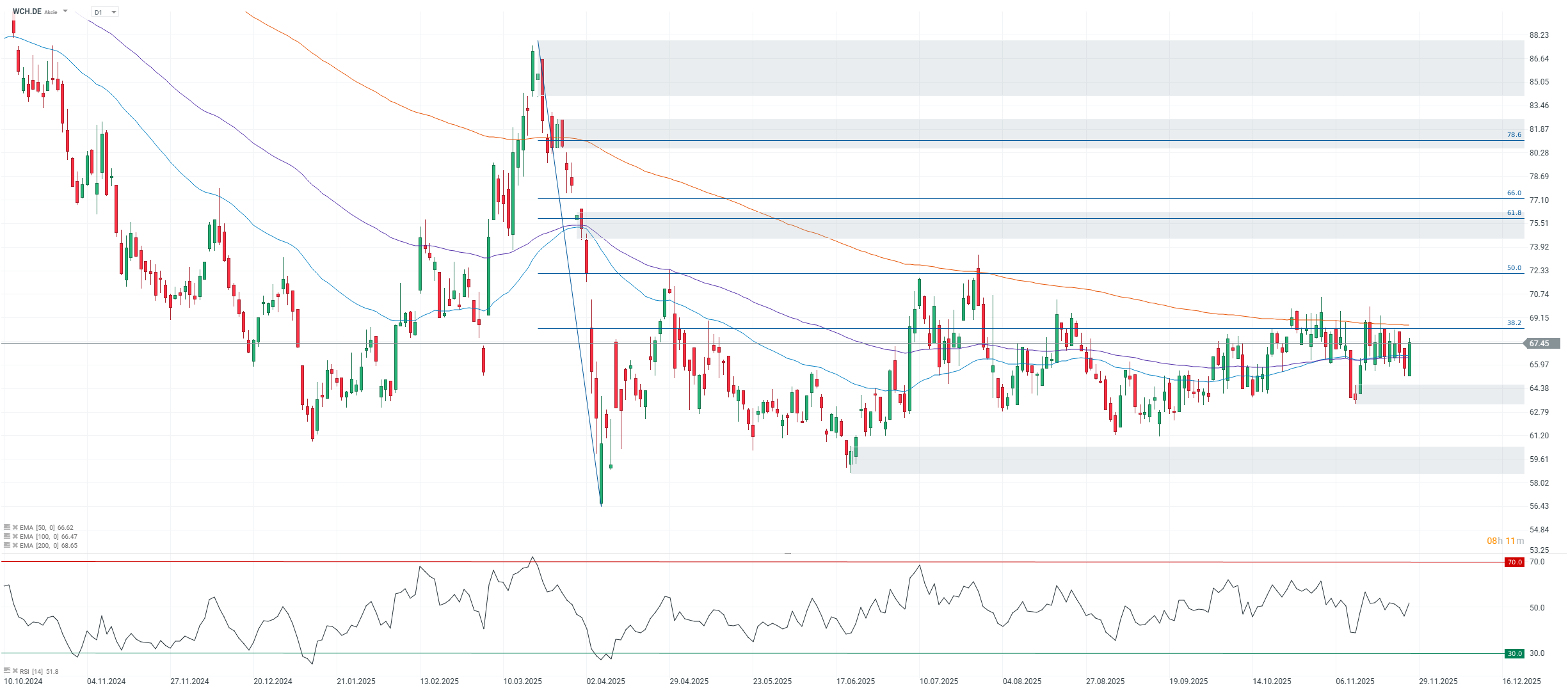Open settings for EMA 50 indicator
This screenshot has height=693, width=1568.
click(x=7, y=527)
